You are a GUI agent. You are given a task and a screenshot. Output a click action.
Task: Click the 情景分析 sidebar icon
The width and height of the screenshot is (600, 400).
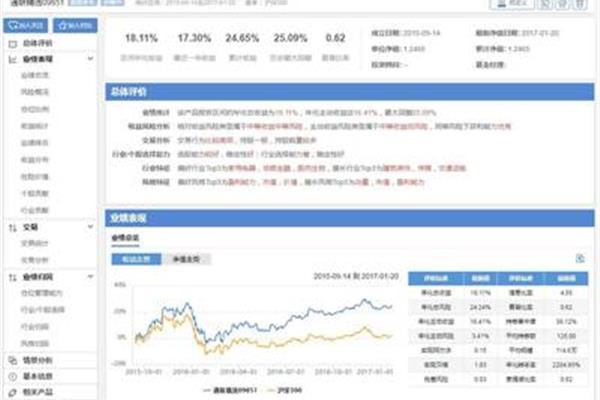(13, 361)
